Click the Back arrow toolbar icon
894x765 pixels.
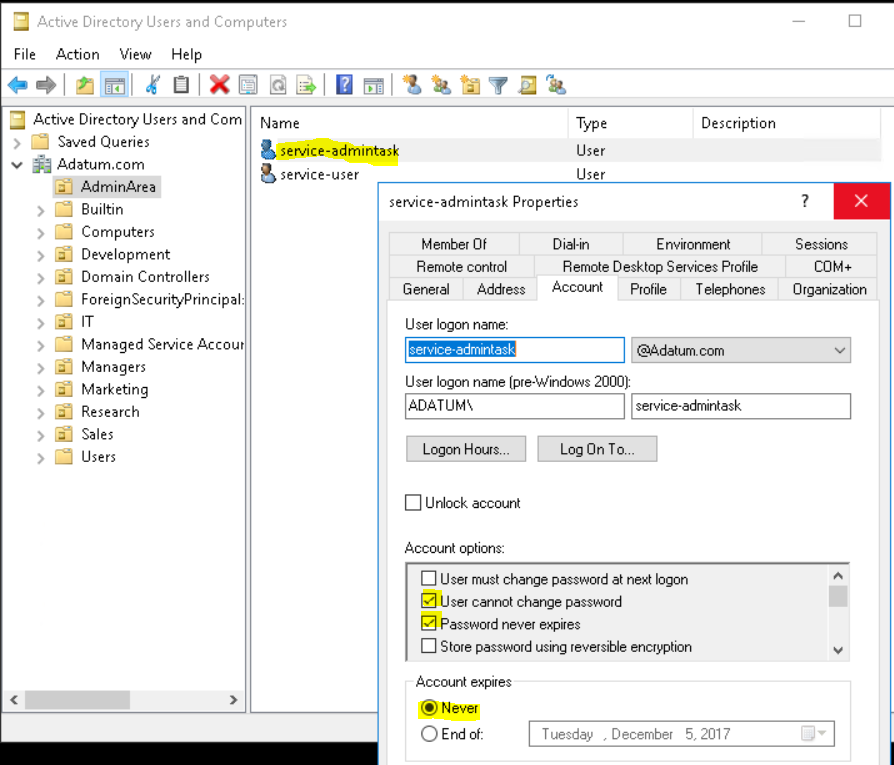pos(18,86)
